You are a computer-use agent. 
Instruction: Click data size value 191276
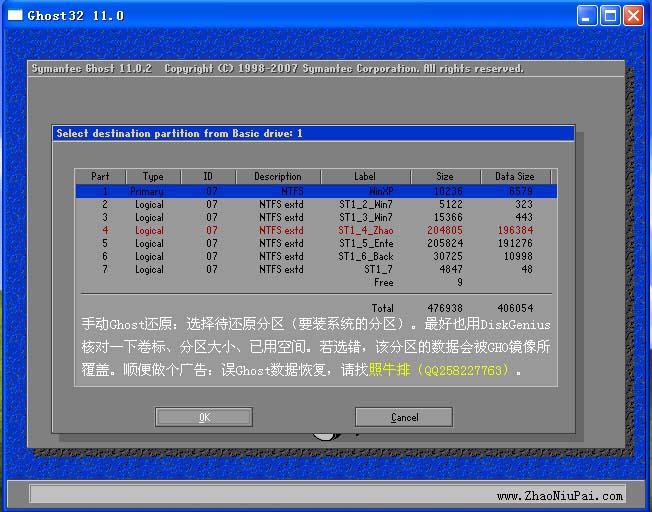pyautogui.click(x=516, y=243)
